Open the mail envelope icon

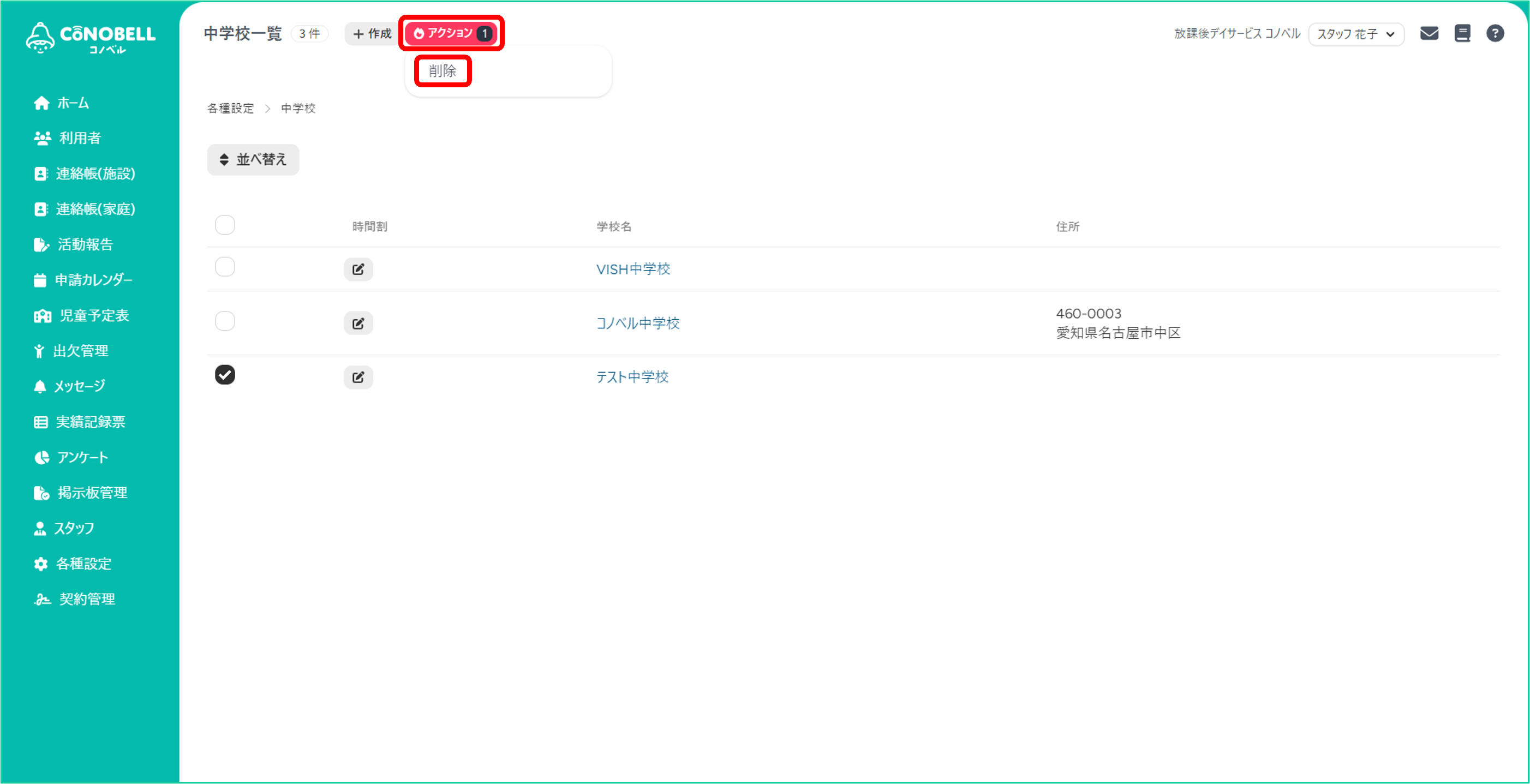point(1429,33)
